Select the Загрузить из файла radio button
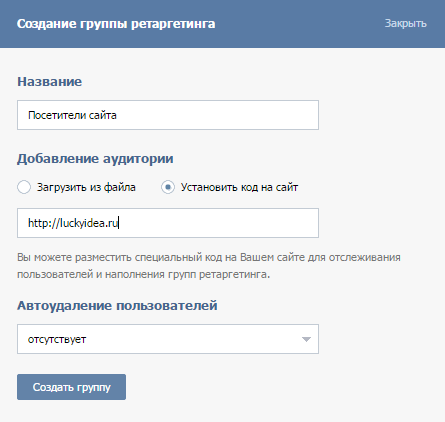The image size is (445, 422). 24,187
